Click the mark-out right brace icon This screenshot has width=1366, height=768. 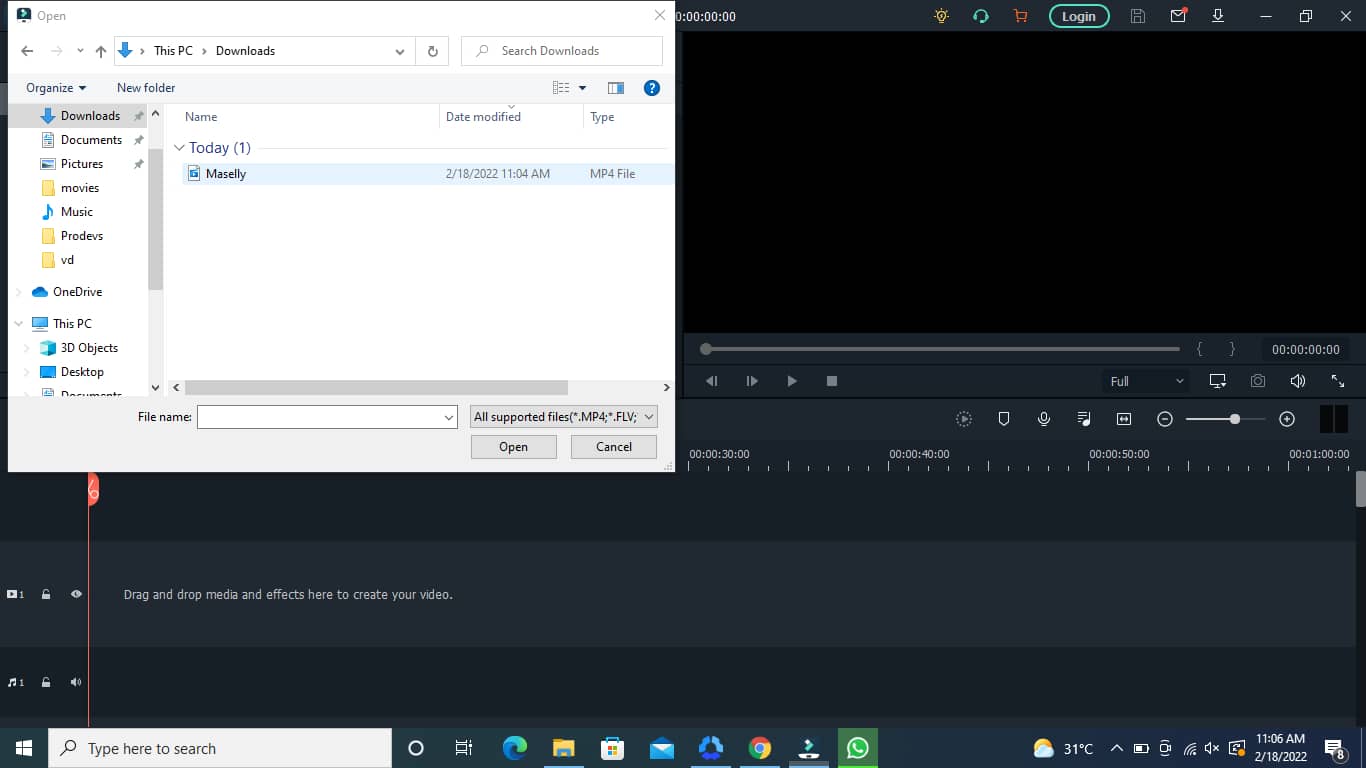coord(1232,349)
